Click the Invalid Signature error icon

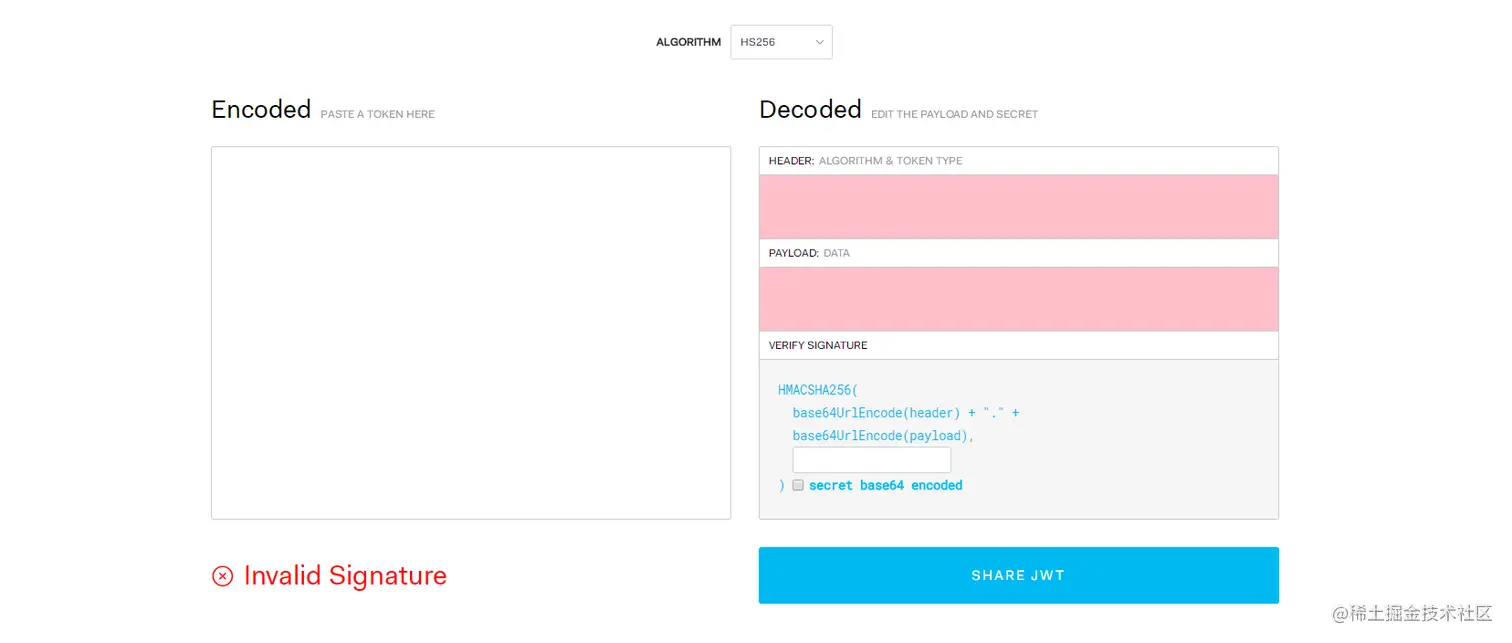[223, 575]
